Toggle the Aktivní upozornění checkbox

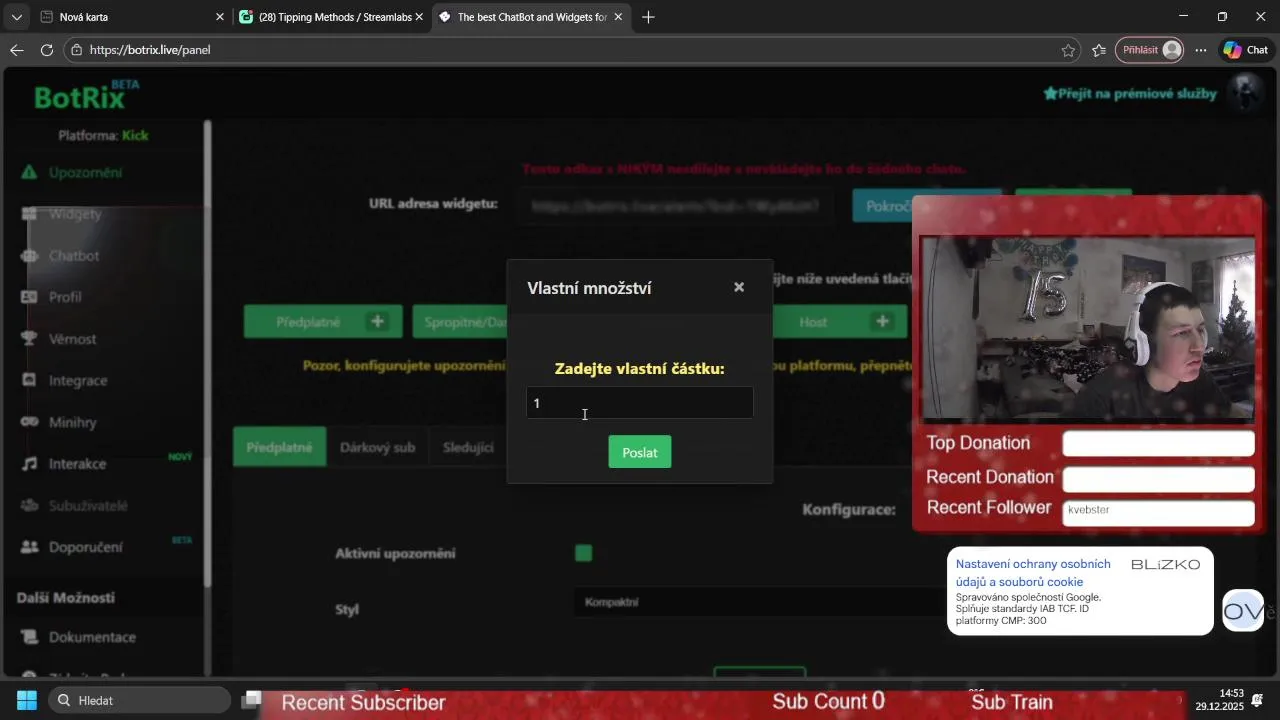[584, 553]
